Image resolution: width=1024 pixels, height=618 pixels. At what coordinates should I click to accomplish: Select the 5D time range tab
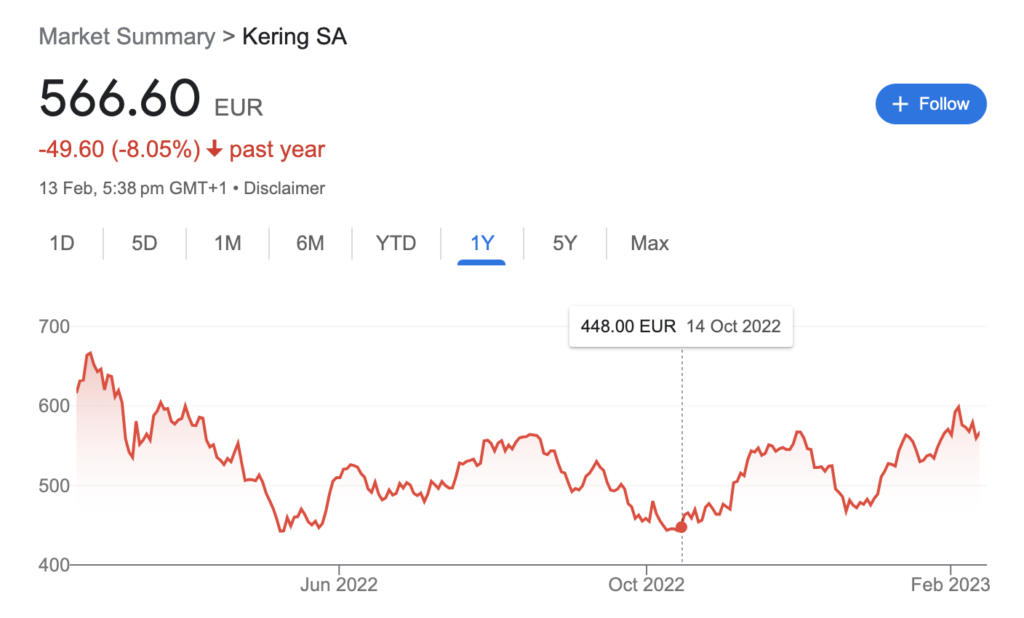(x=144, y=244)
